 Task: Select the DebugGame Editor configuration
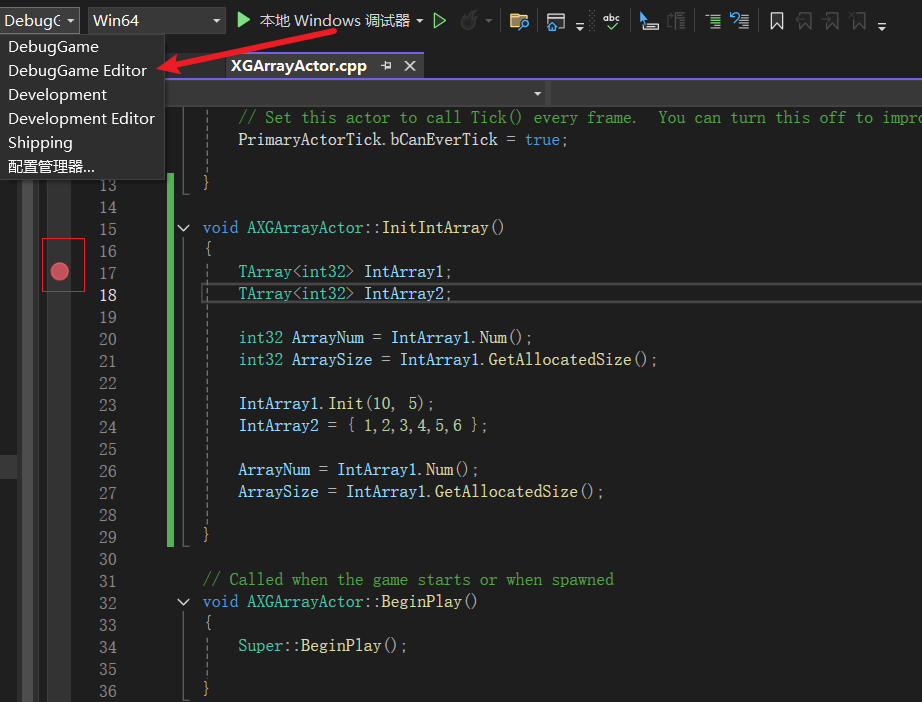tap(82, 71)
